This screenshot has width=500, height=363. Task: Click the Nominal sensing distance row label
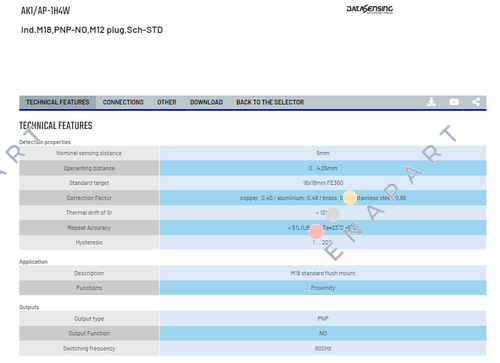pyautogui.click(x=89, y=153)
